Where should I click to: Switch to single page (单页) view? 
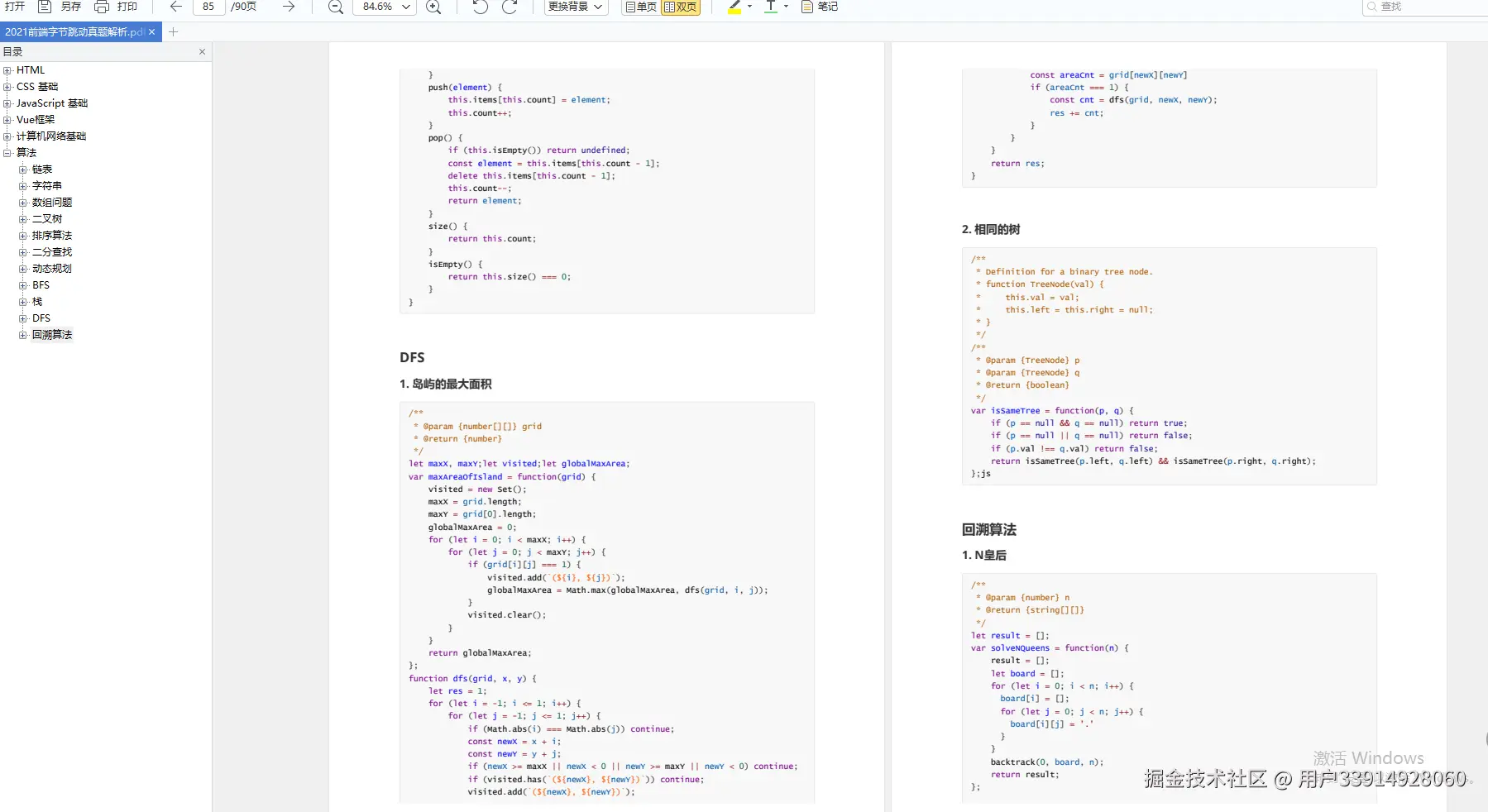tap(641, 7)
